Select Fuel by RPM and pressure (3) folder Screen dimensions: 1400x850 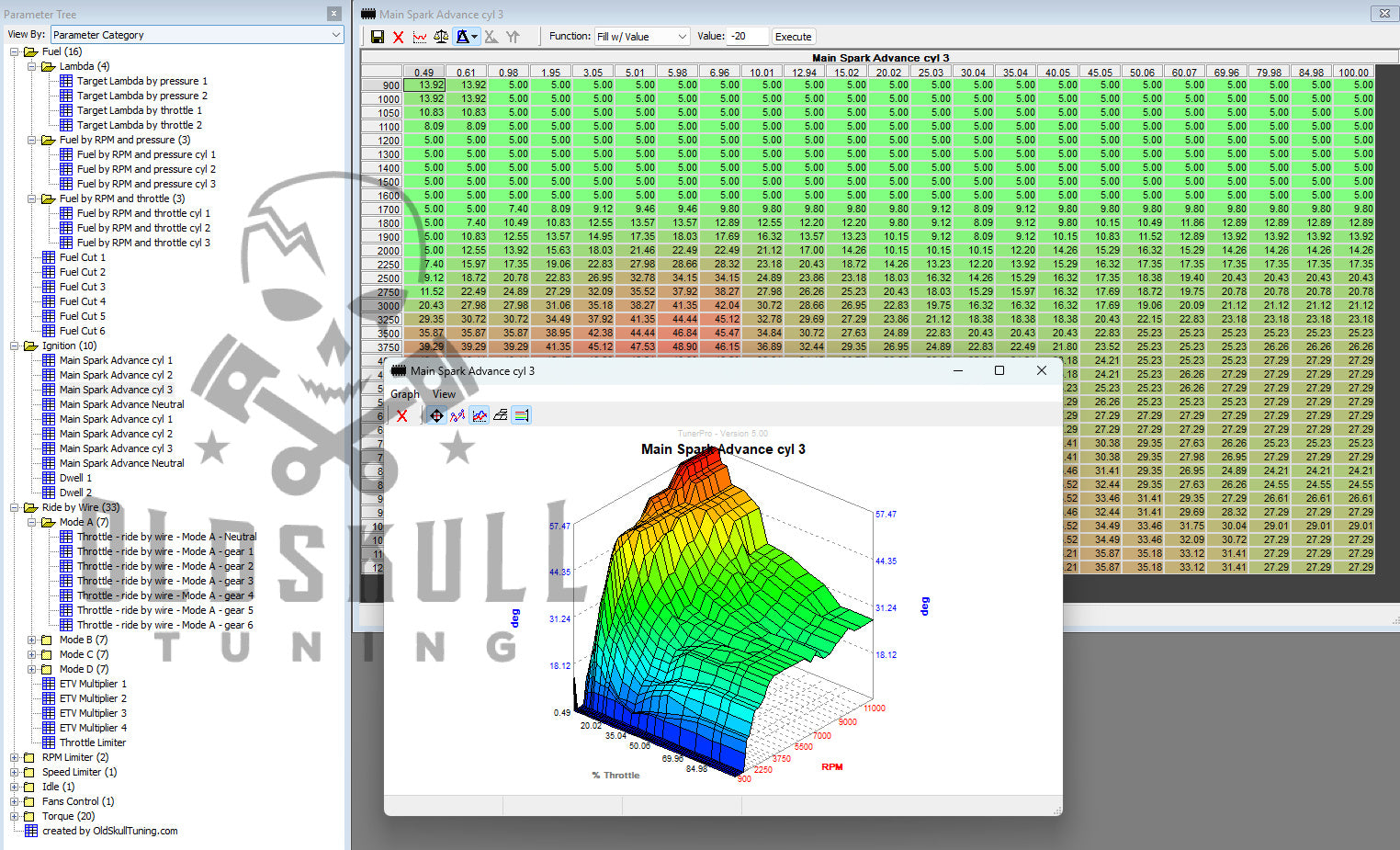tap(125, 140)
